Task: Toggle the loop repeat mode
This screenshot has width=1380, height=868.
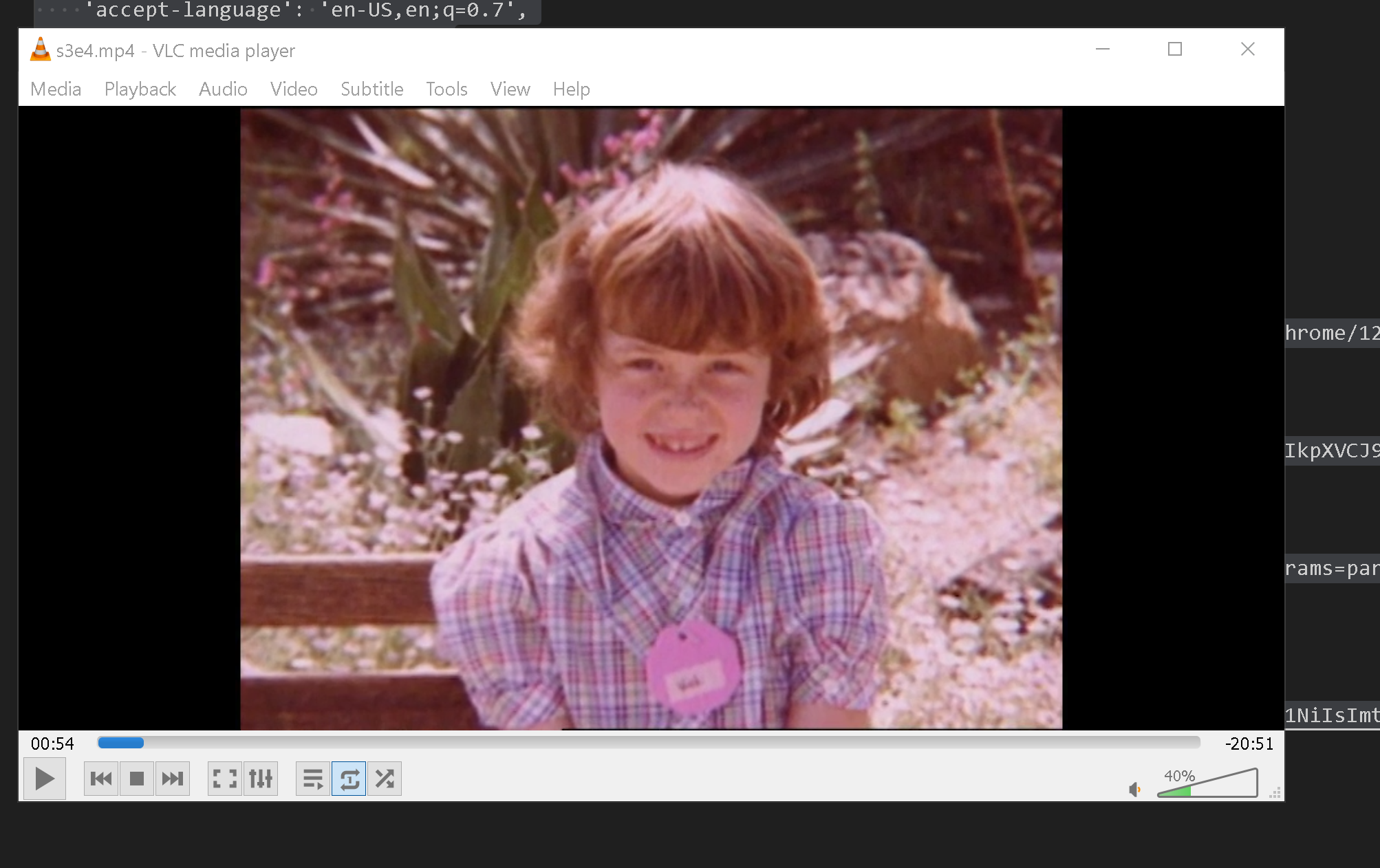Action: pos(349,779)
